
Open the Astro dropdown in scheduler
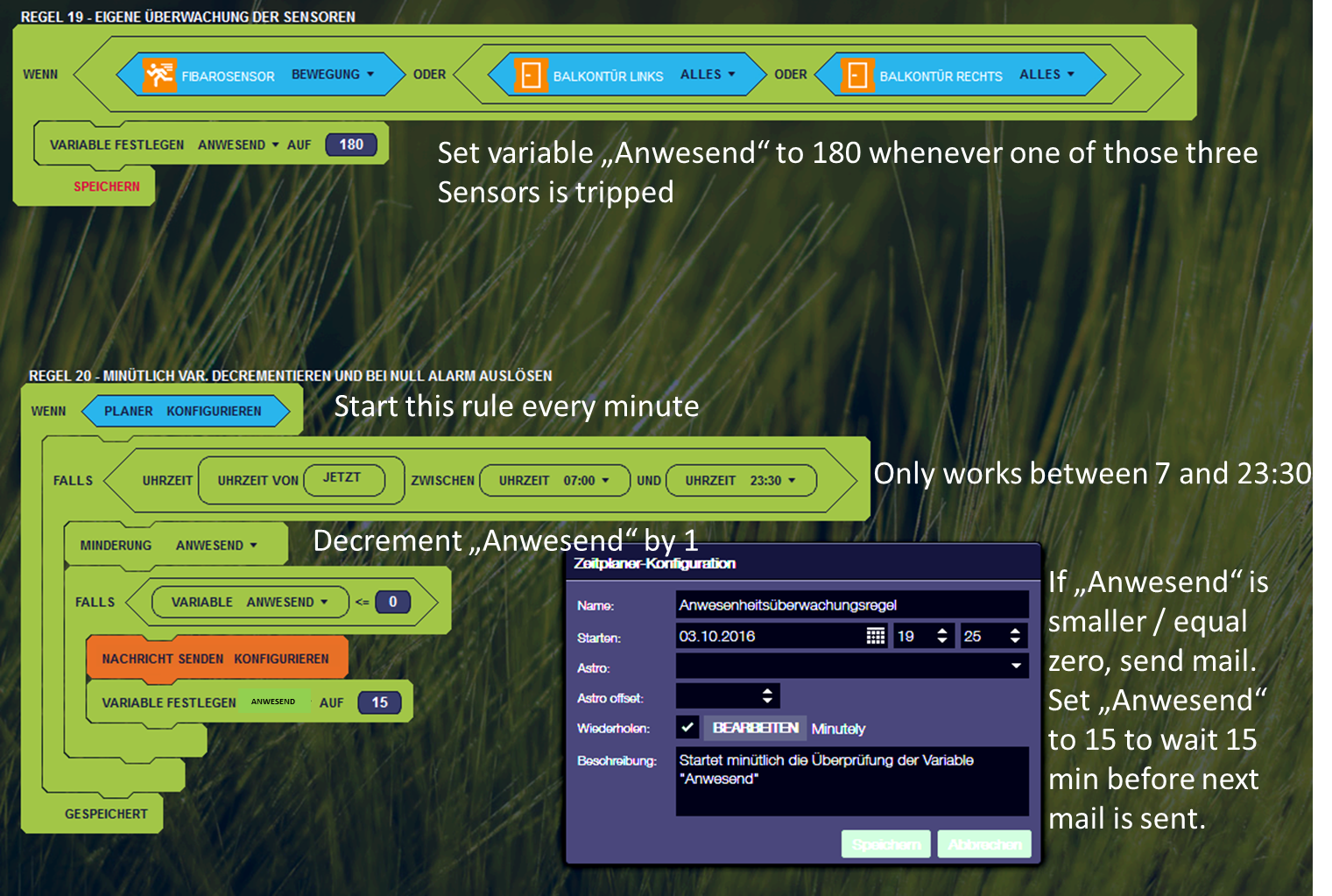pyautogui.click(x=1016, y=667)
